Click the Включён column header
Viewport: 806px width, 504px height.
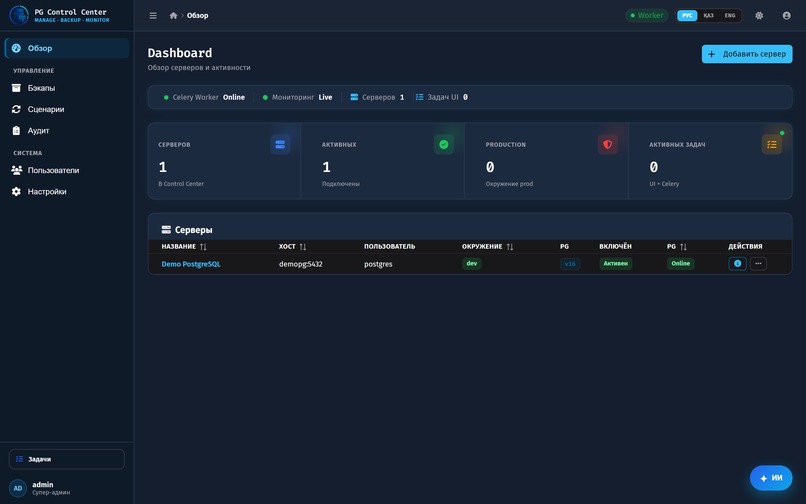[x=615, y=246]
